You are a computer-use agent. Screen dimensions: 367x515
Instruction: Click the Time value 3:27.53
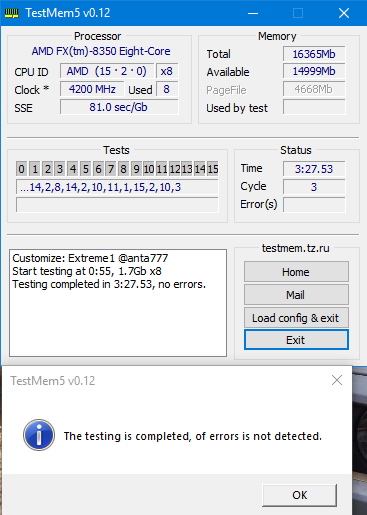click(314, 169)
